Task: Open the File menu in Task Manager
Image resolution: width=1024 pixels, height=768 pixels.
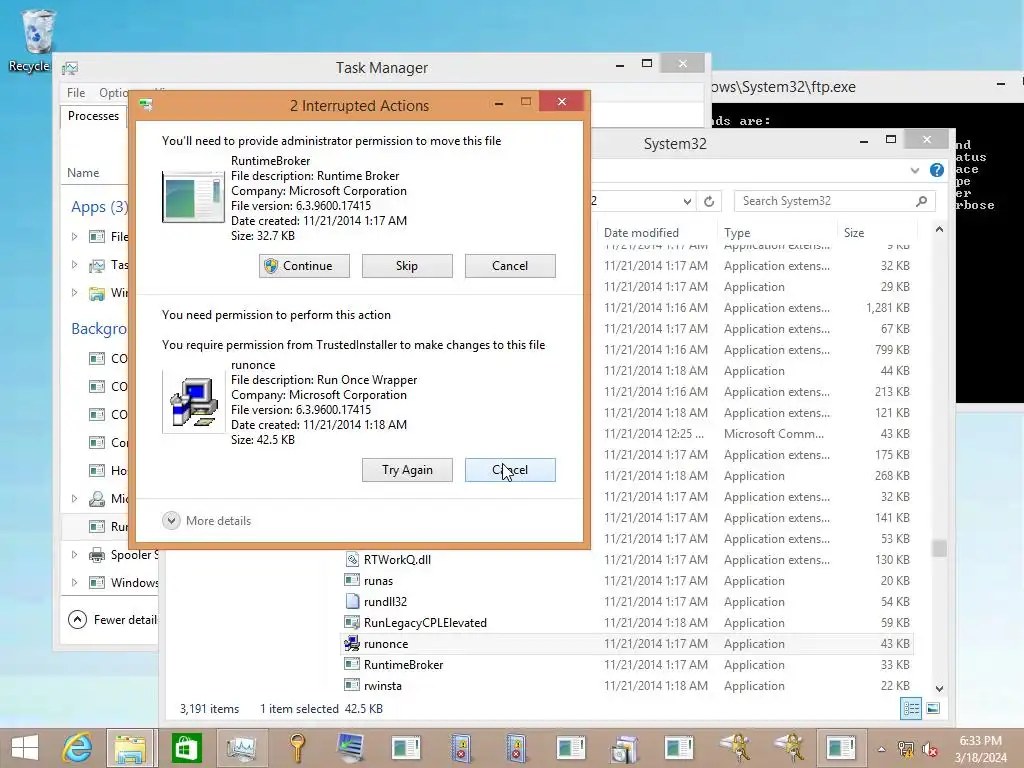Action: [x=76, y=93]
